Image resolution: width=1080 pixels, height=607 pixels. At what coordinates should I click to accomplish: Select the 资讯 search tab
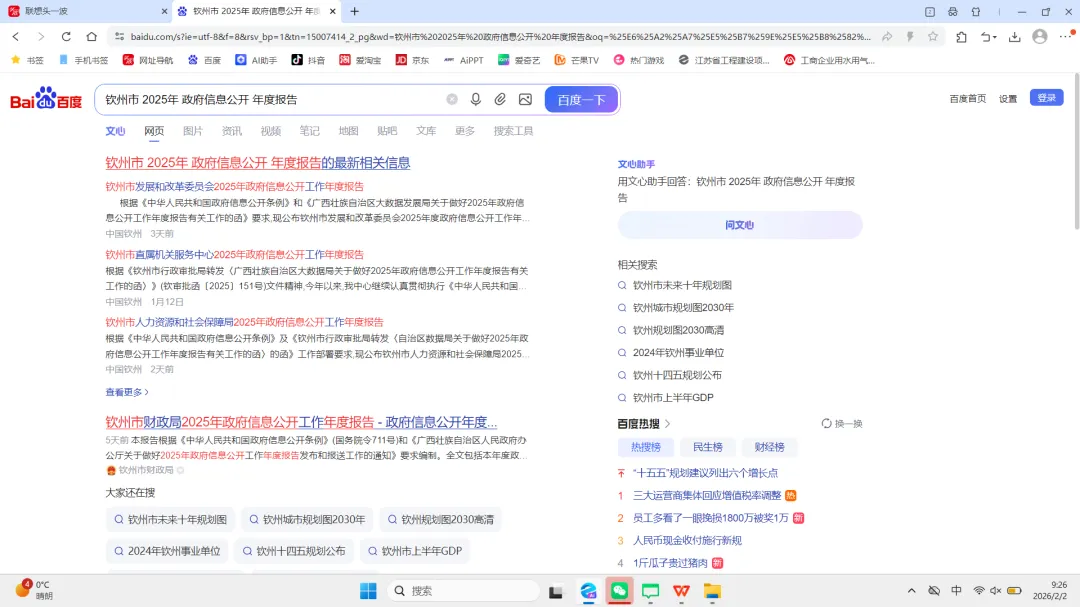coord(231,131)
